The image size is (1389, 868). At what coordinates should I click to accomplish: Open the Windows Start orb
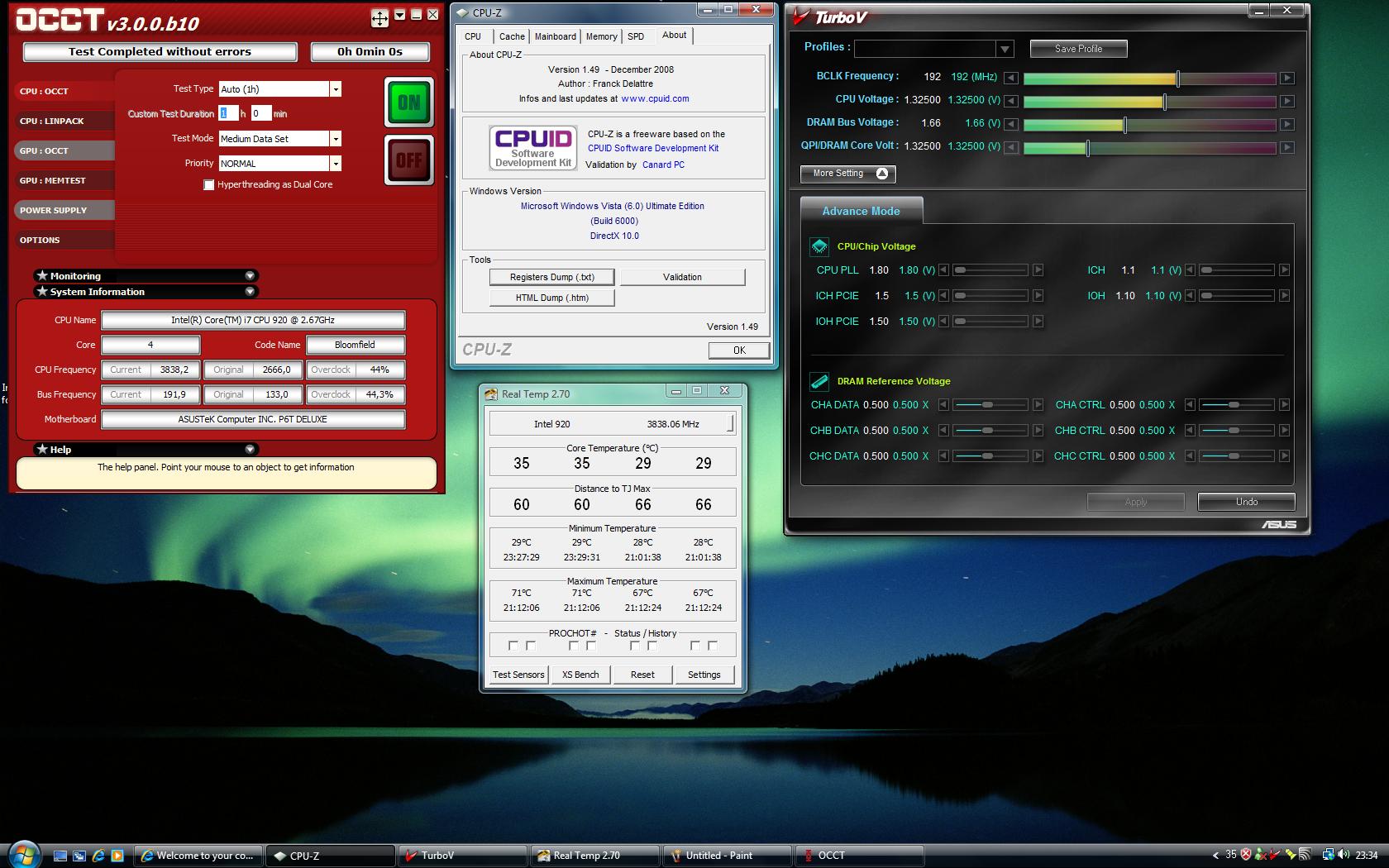(x=24, y=855)
